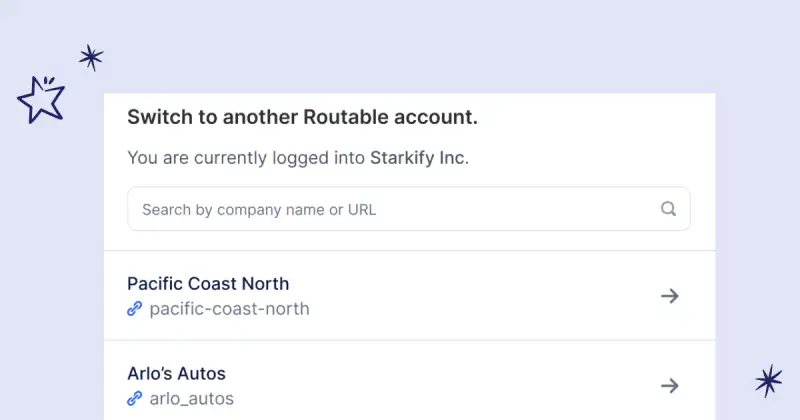Screen dimensions: 800x420
Task: Click the magnifying glass search icon
Action: point(669,209)
